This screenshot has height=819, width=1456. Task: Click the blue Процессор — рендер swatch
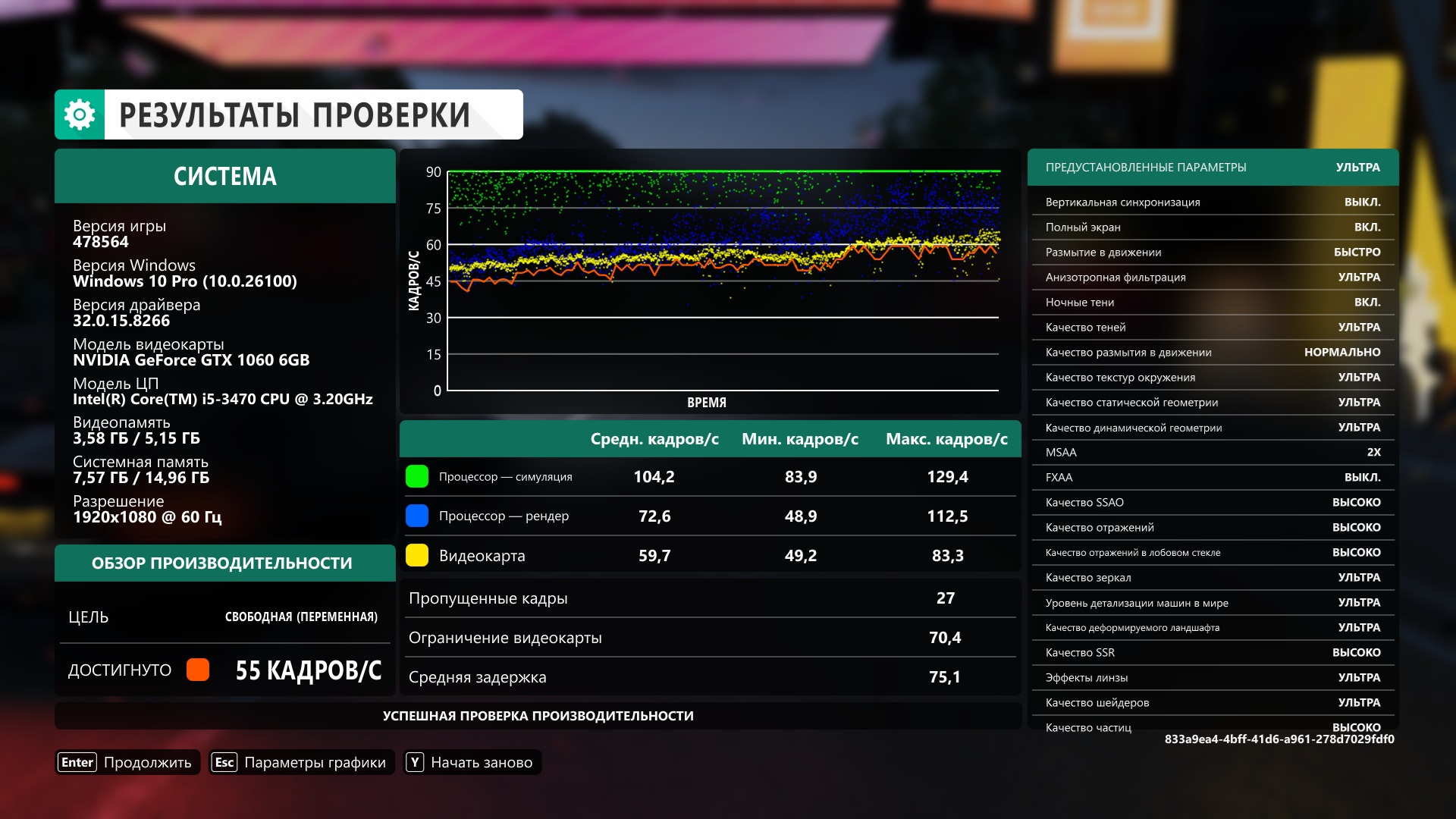click(x=417, y=516)
